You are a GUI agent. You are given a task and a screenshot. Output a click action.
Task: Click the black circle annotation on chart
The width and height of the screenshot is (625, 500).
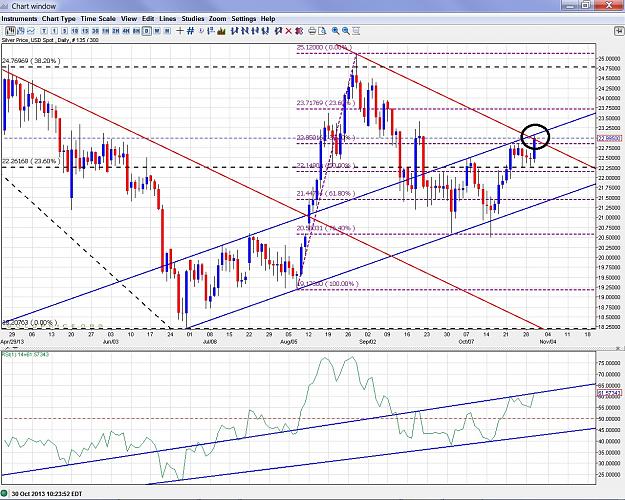pos(535,137)
